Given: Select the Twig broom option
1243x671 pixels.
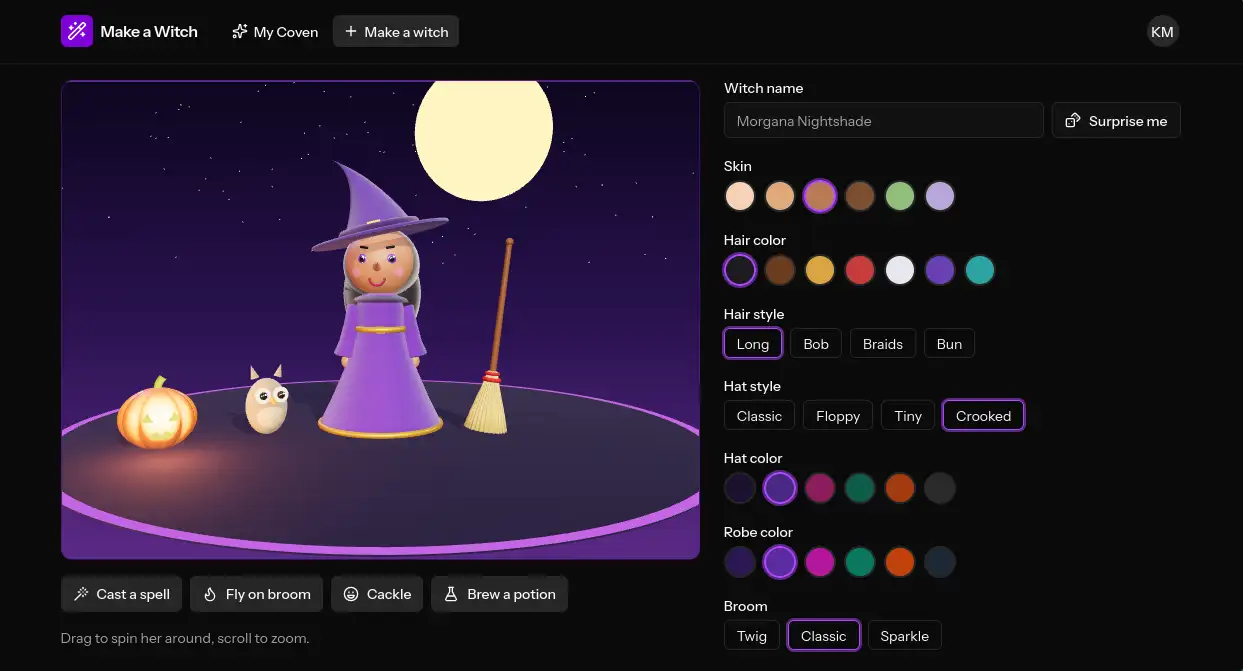Looking at the screenshot, I should 752,636.
